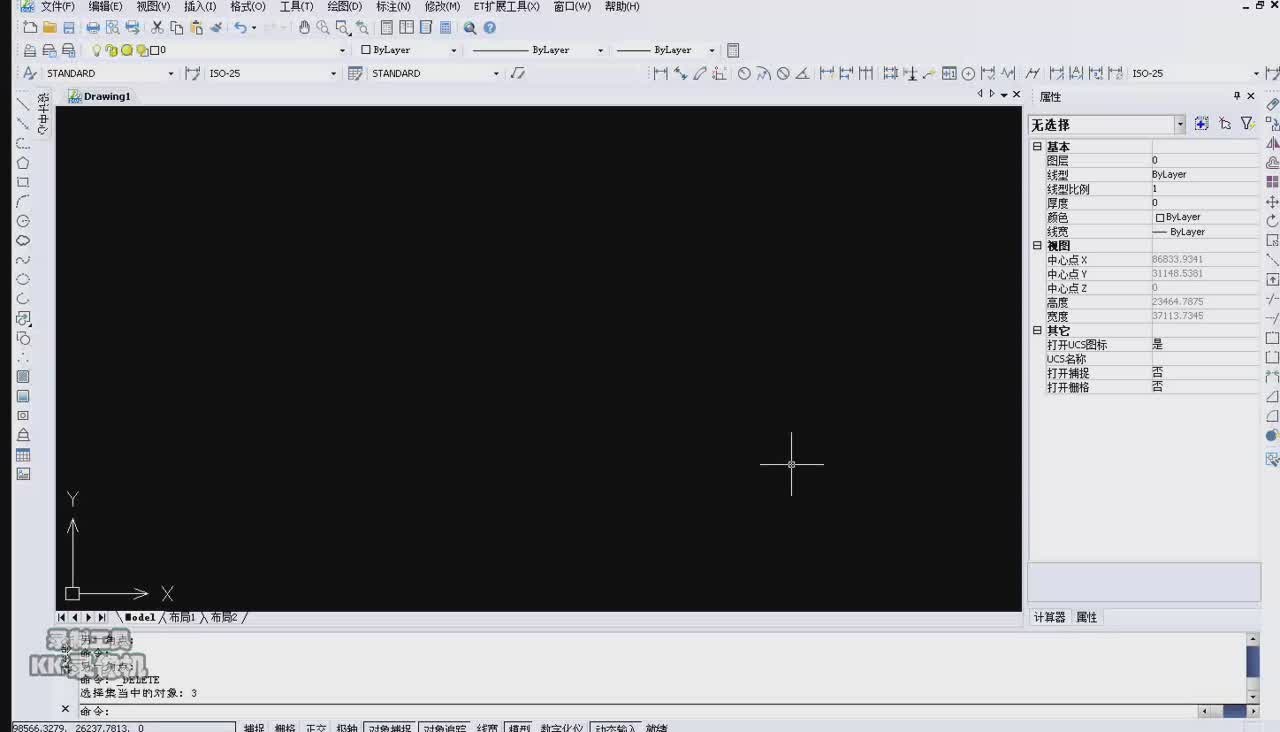
Task: Click the Center mark dimension icon
Action: (968, 73)
